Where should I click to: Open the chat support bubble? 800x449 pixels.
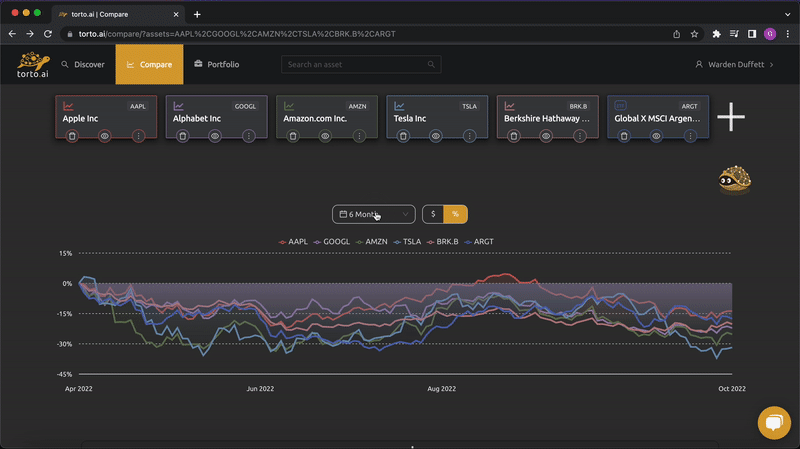point(774,422)
